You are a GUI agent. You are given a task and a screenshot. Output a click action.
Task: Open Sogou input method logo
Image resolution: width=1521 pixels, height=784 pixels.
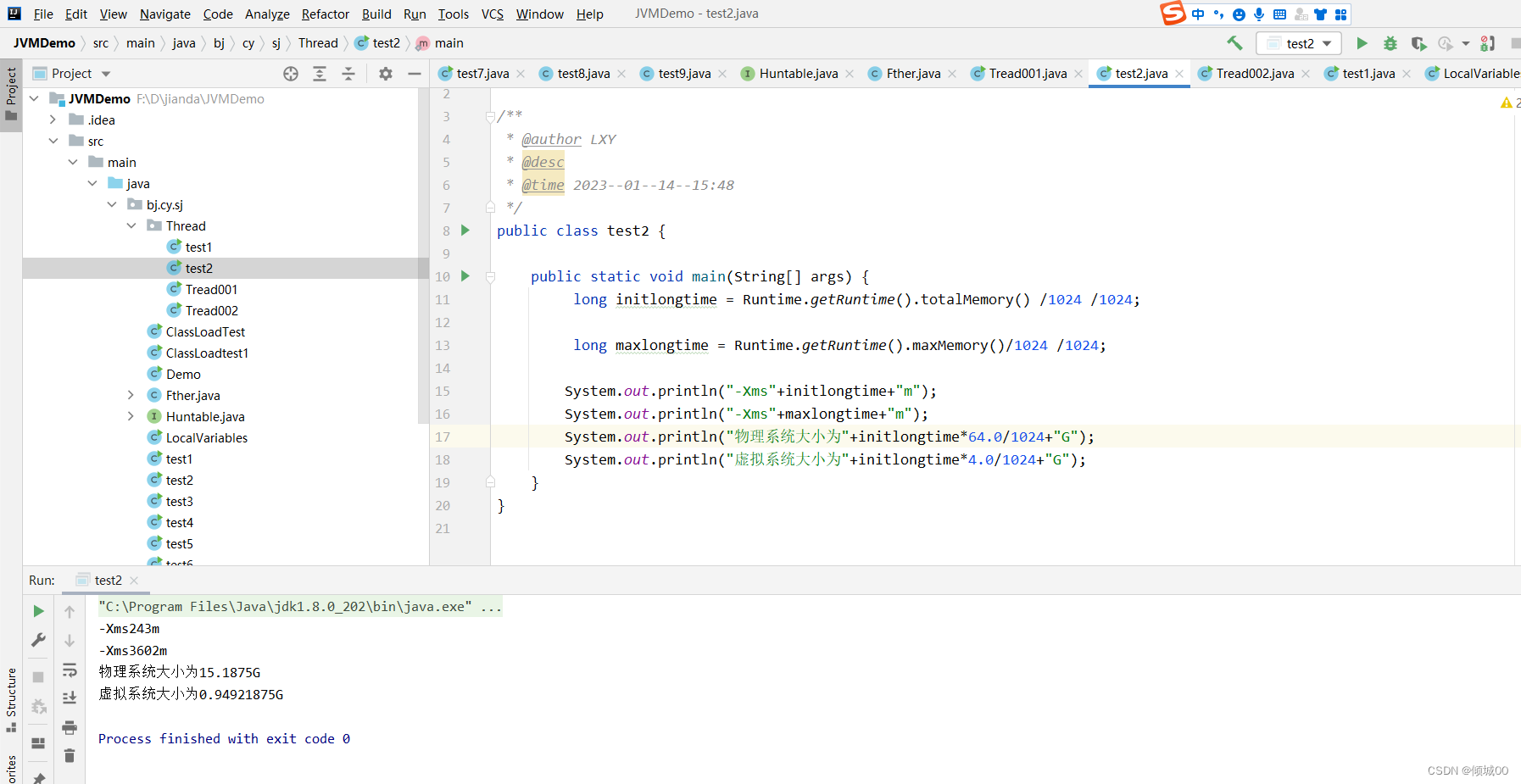(x=1173, y=14)
